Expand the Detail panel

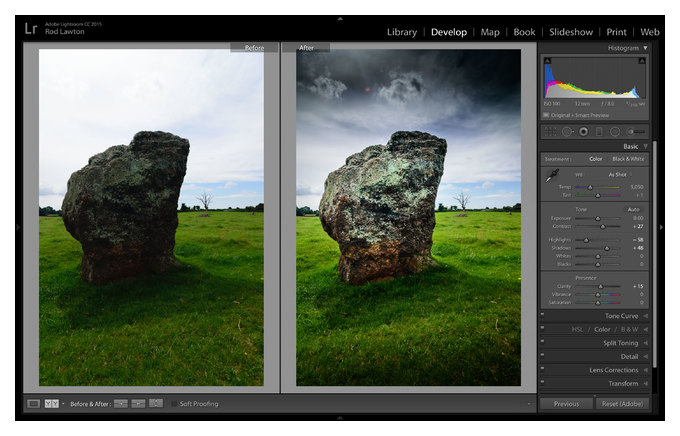click(x=645, y=357)
